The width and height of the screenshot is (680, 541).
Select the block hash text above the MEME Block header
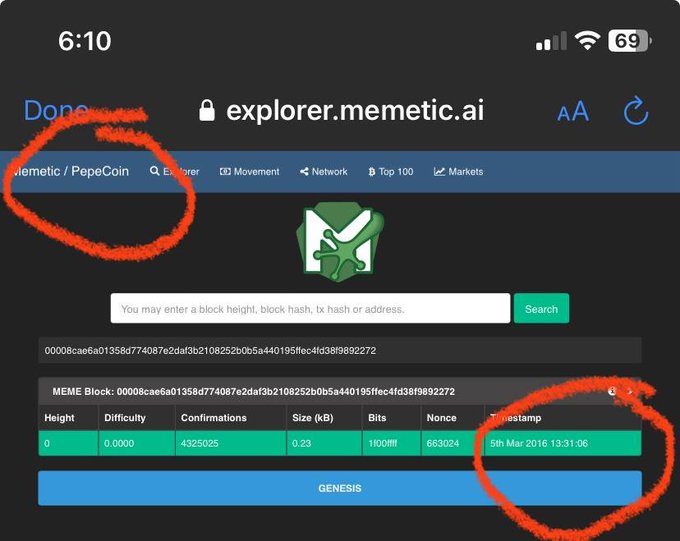[210, 351]
